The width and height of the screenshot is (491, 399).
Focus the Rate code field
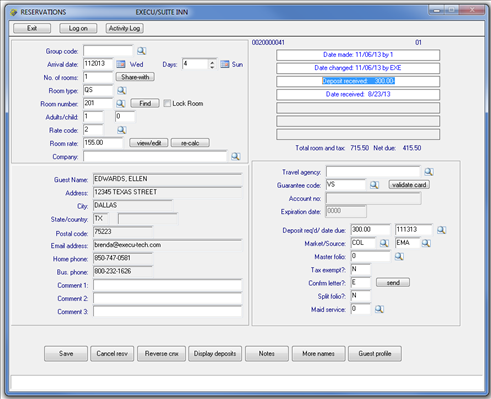pyautogui.click(x=93, y=130)
